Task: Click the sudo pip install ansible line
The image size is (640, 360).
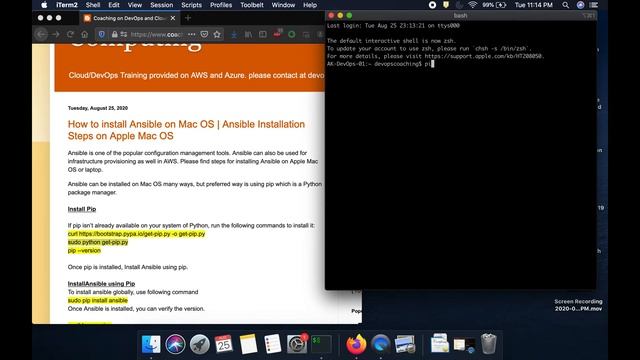Action: 98,300
